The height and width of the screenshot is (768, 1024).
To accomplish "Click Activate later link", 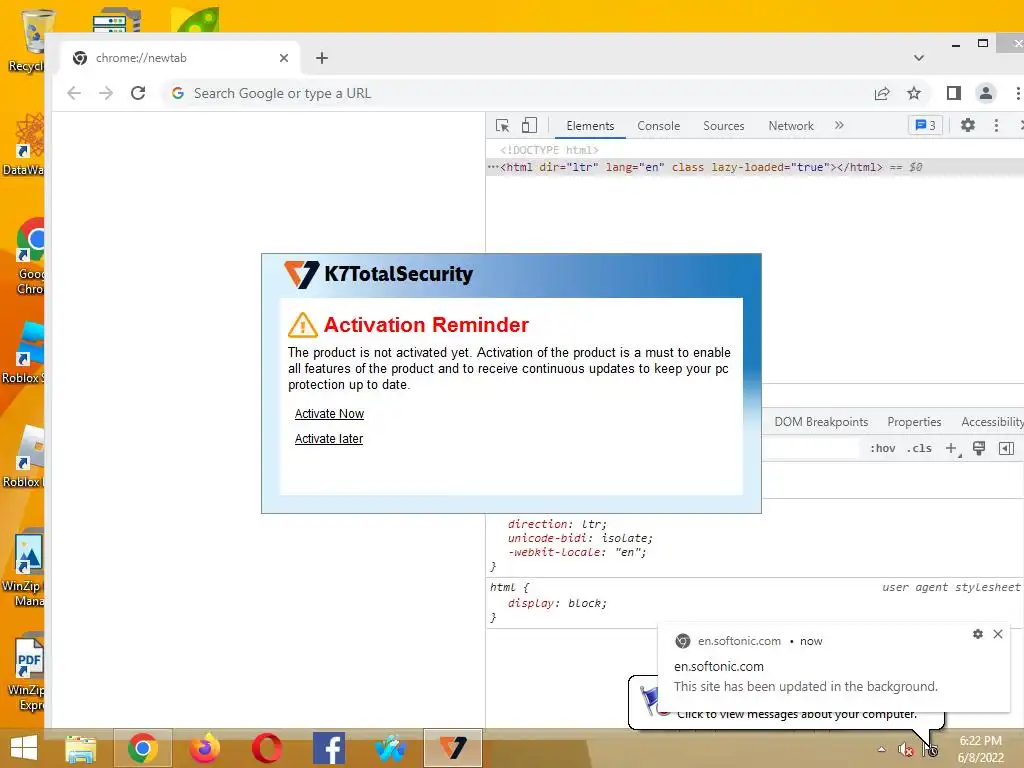I will (328, 439).
